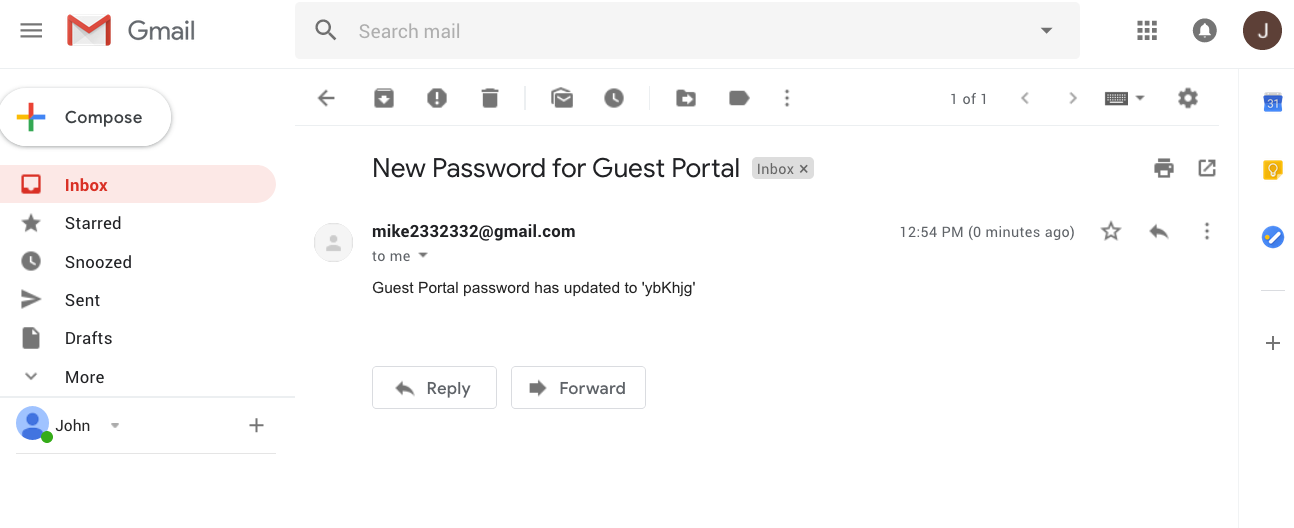Open email in new window

coord(1207,168)
